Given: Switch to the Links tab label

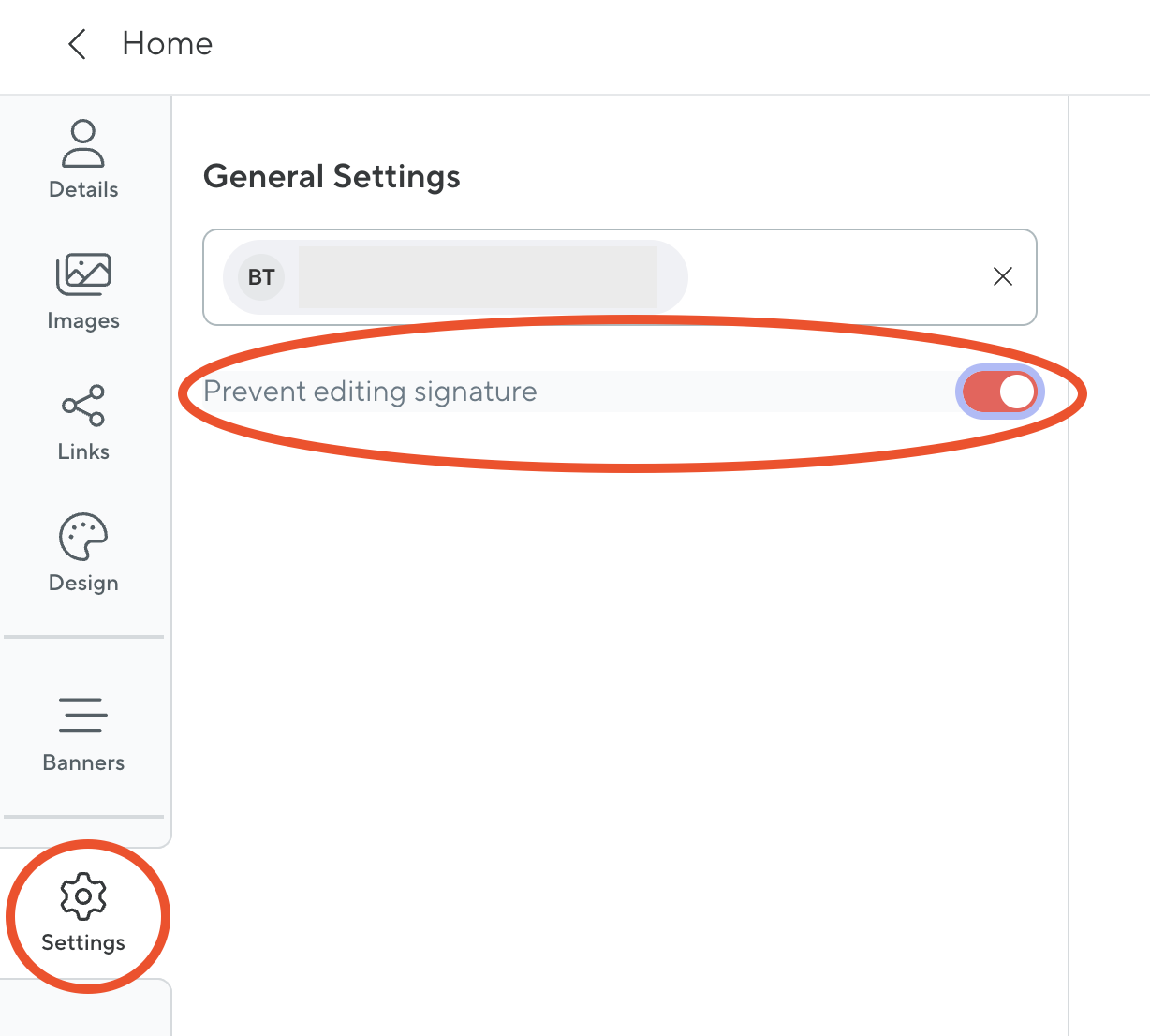Looking at the screenshot, I should tap(83, 451).
